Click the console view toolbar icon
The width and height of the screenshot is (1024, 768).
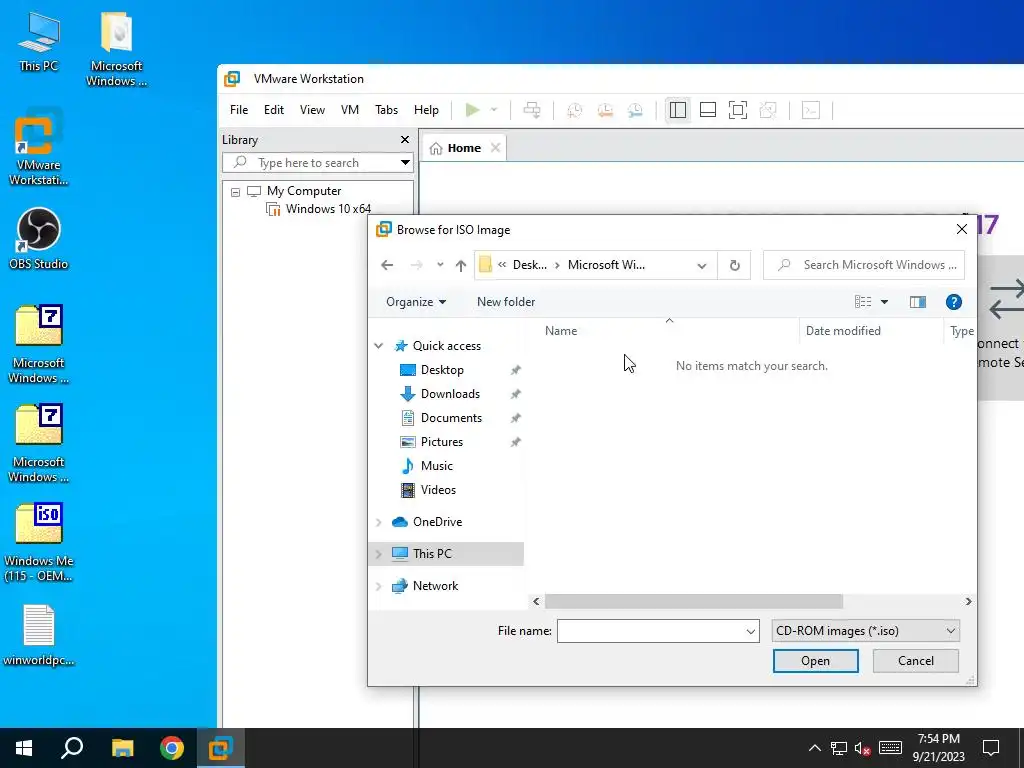pos(810,110)
